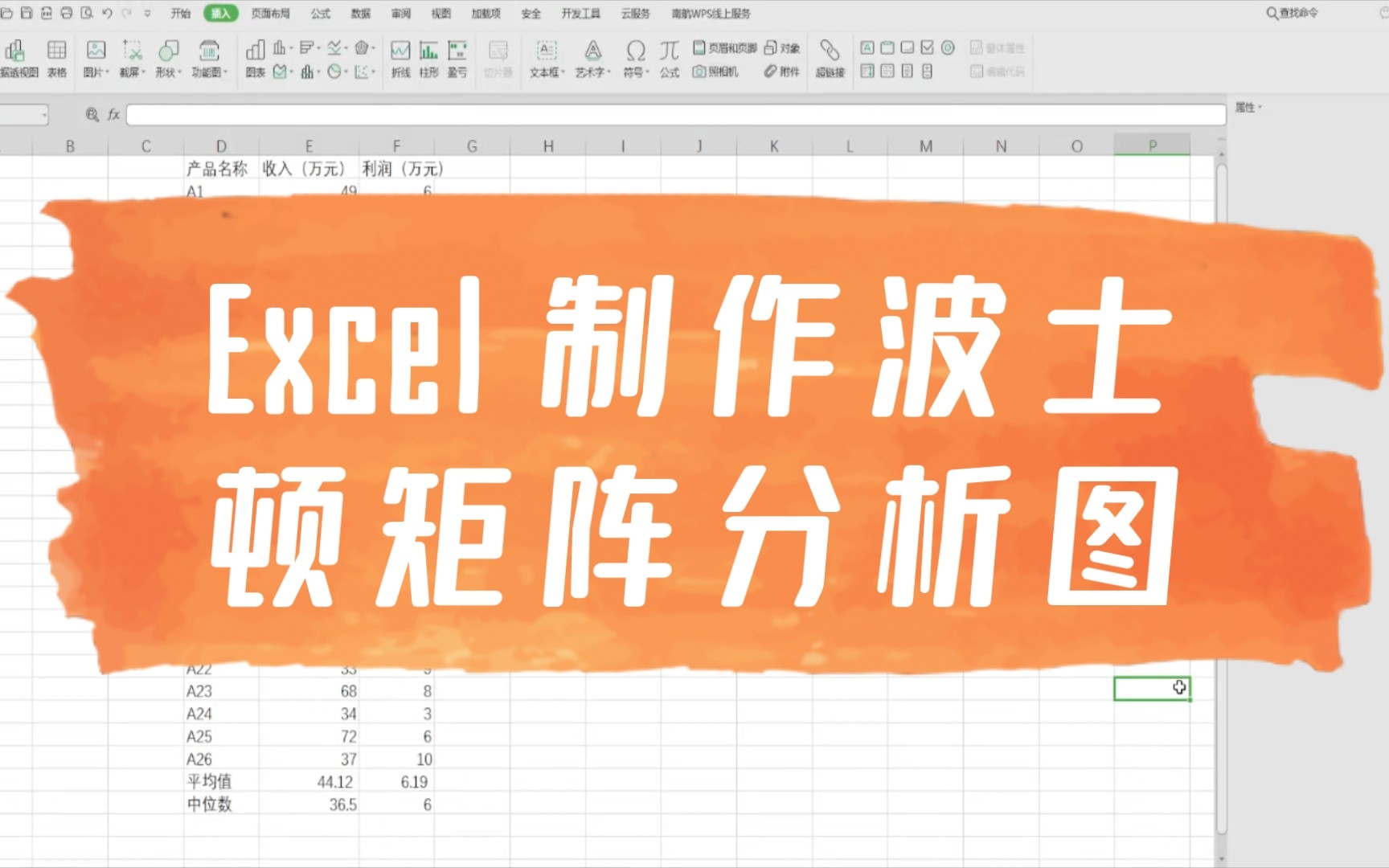Click the name box dropdown arrow
Screen dimensions: 1389x868
44,116
